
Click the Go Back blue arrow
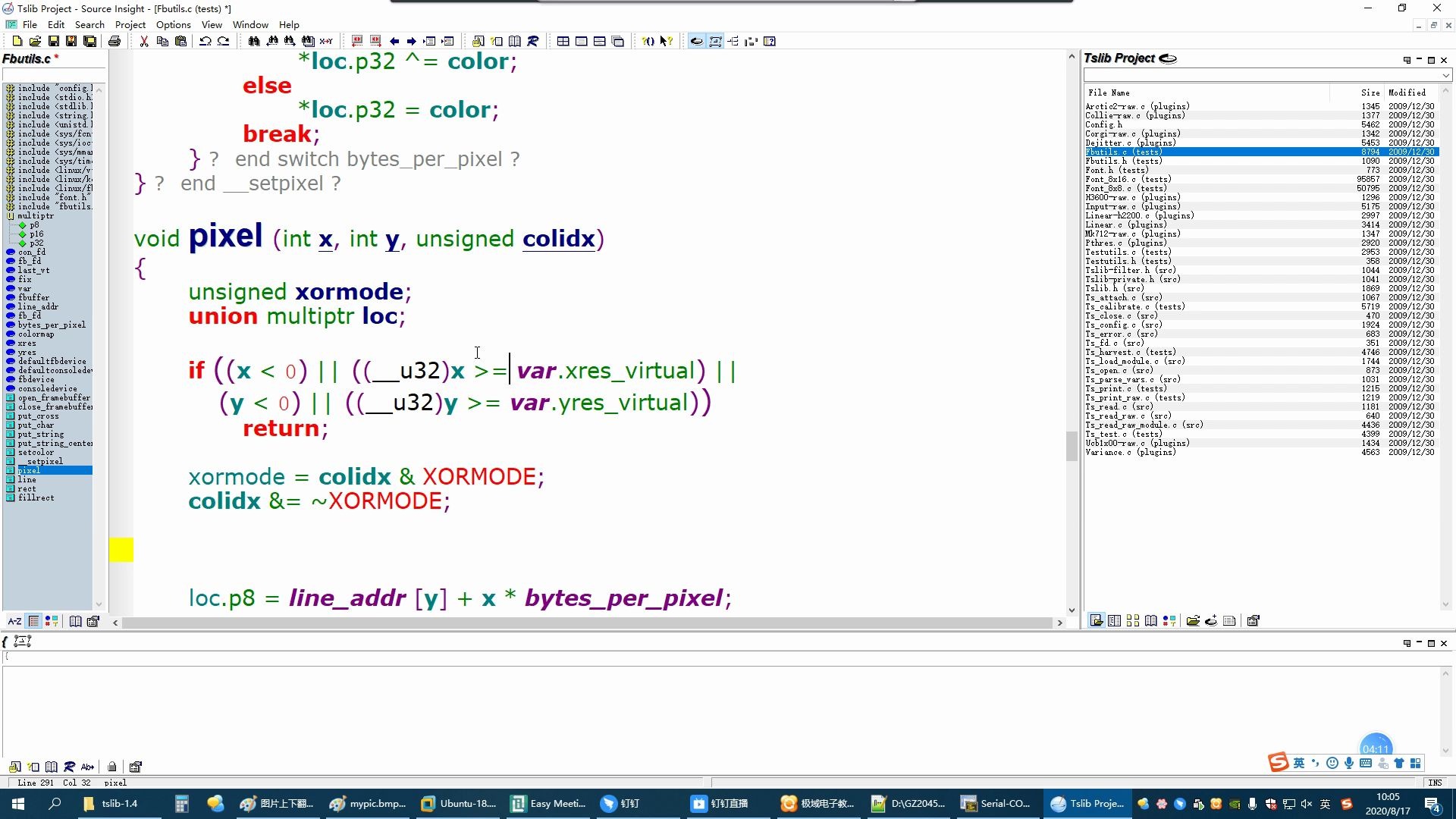tap(394, 41)
